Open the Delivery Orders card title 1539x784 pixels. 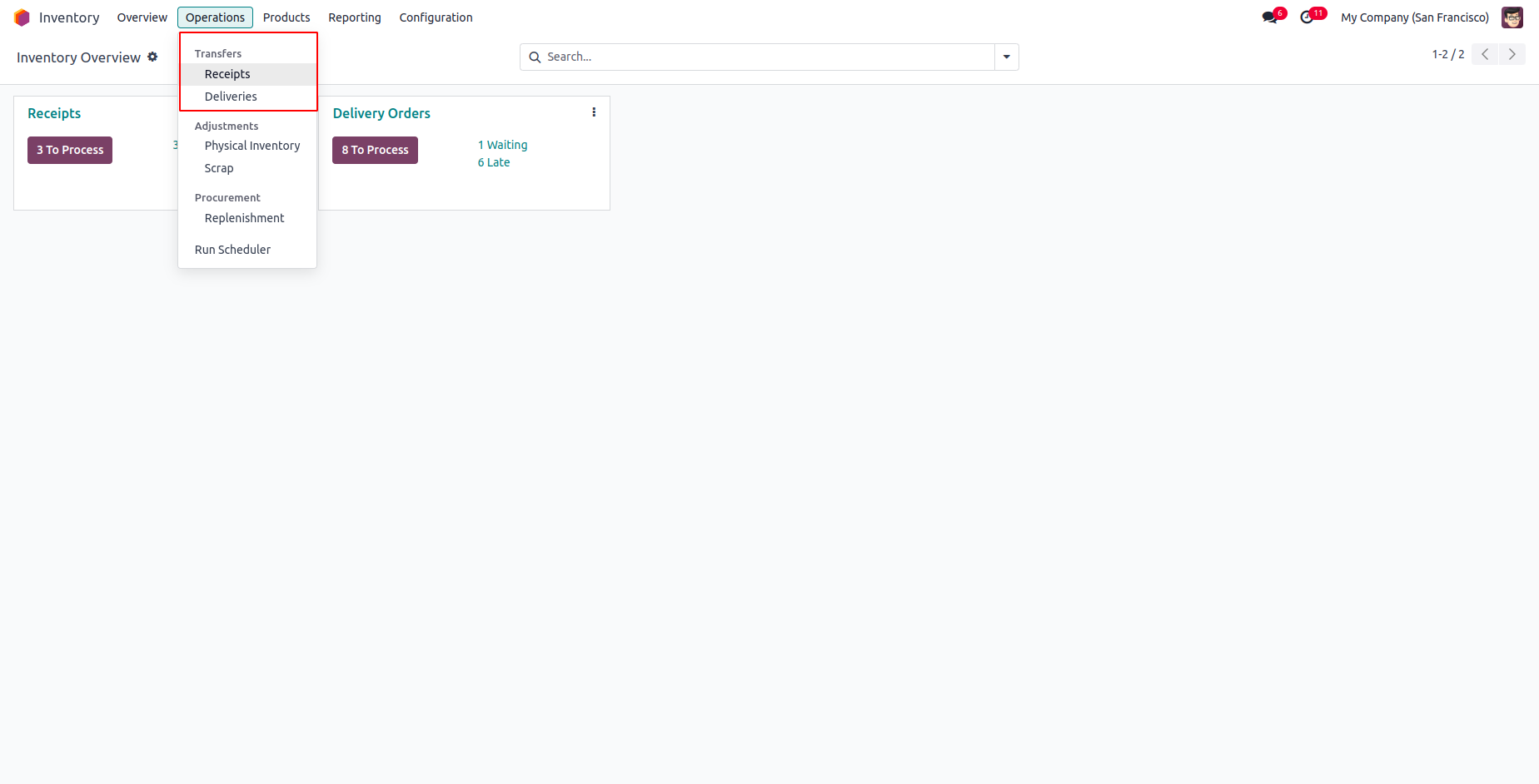(381, 113)
